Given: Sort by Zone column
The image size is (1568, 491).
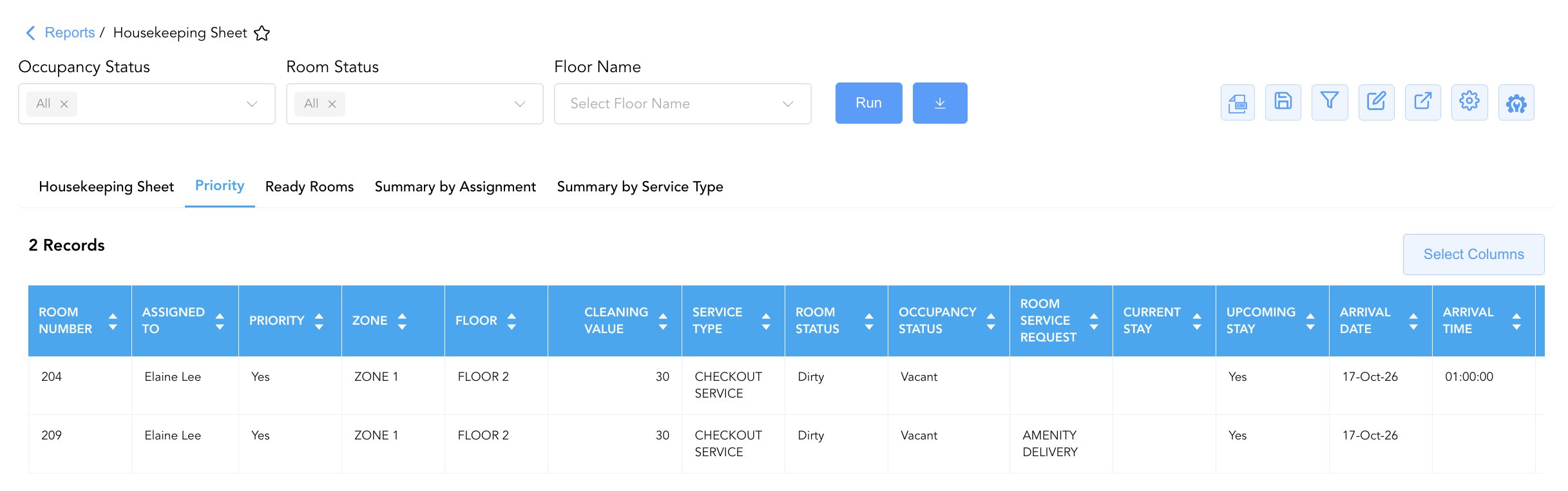Looking at the screenshot, I should pos(402,321).
